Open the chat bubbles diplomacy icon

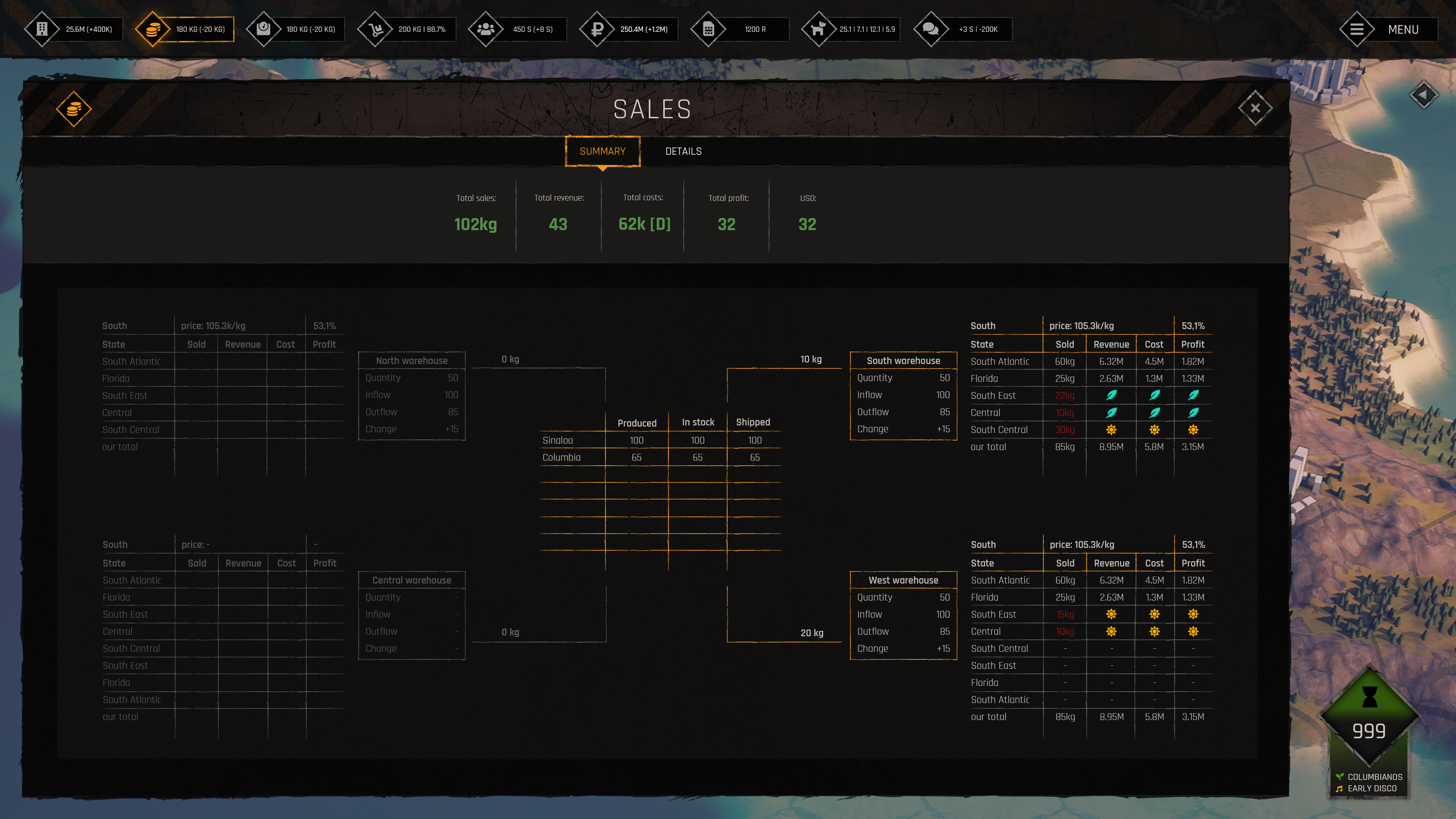point(930,29)
